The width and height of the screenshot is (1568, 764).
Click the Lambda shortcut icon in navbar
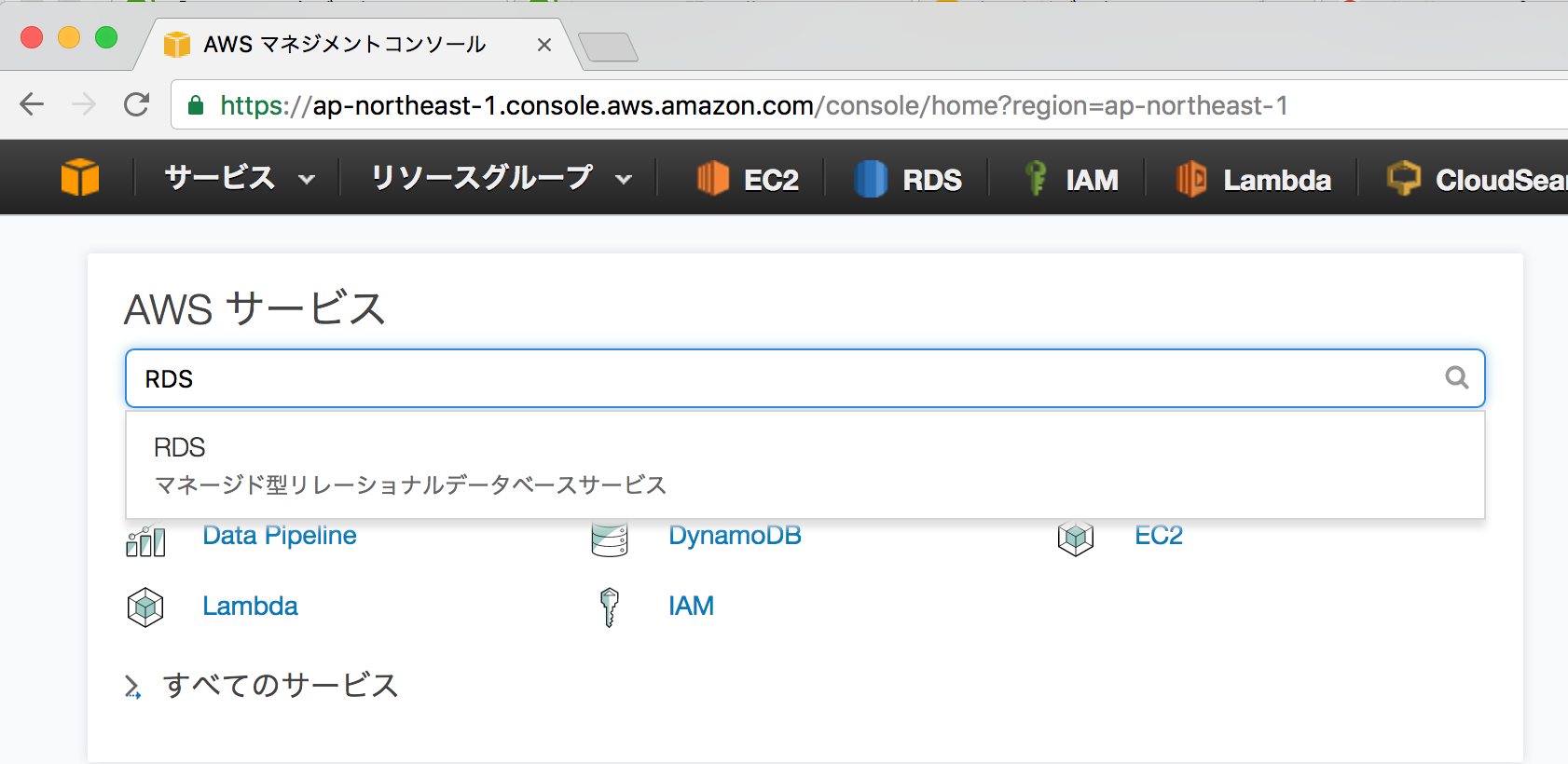coord(1191,178)
